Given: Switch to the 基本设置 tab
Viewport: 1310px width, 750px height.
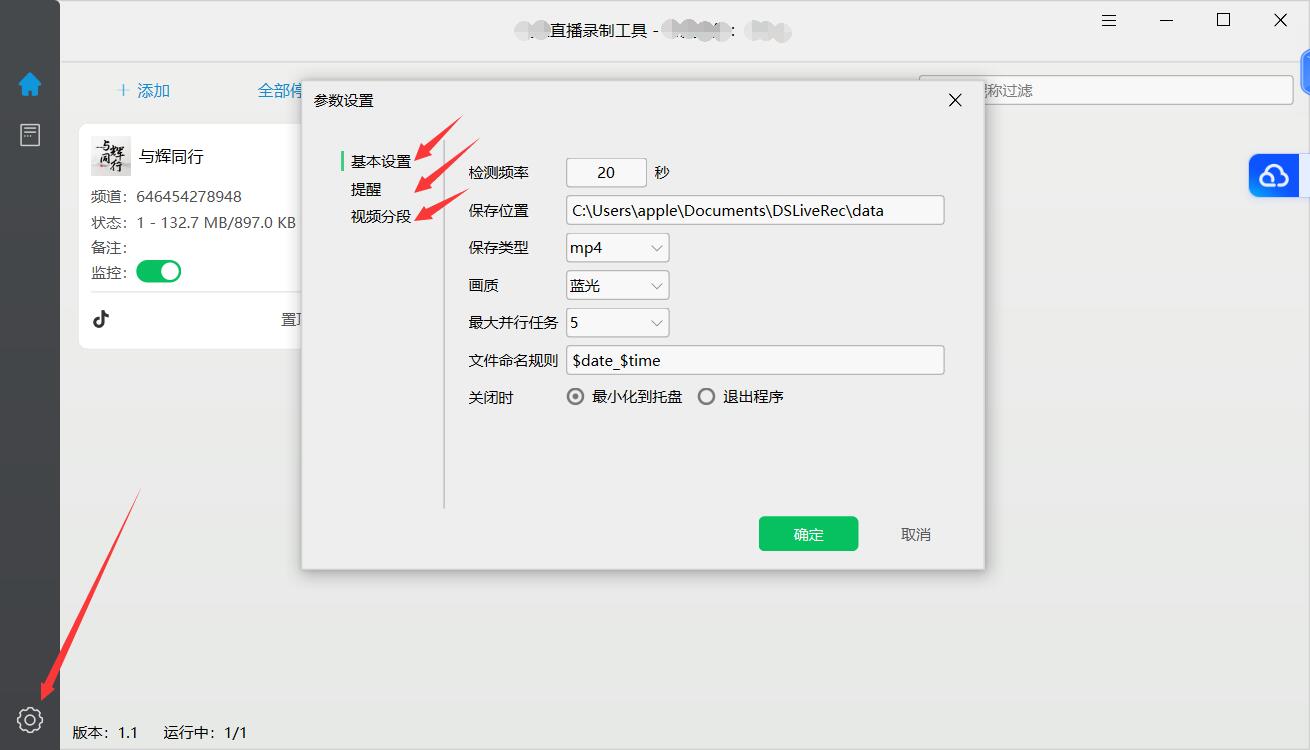Looking at the screenshot, I should point(381,161).
